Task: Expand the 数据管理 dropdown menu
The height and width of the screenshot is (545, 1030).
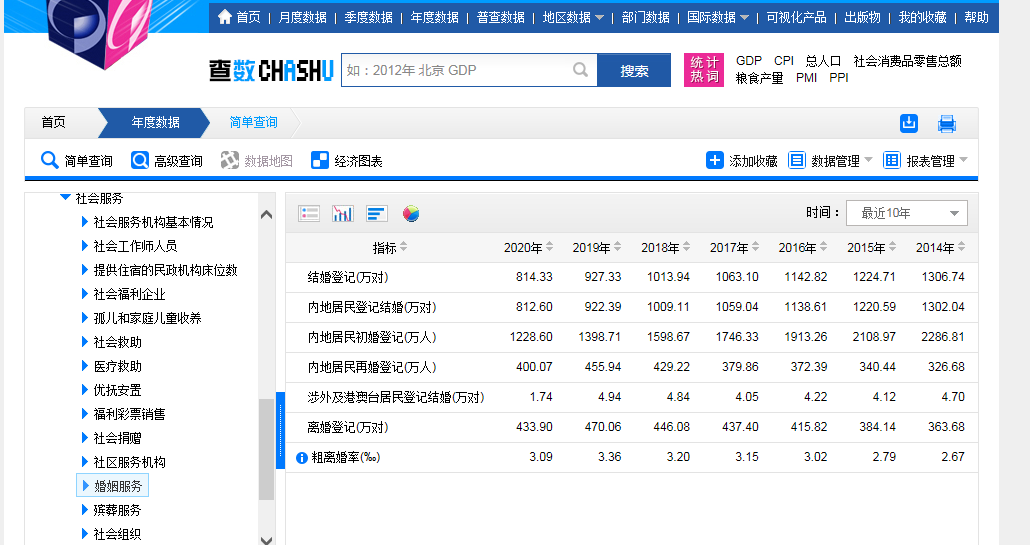Action: 831,160
